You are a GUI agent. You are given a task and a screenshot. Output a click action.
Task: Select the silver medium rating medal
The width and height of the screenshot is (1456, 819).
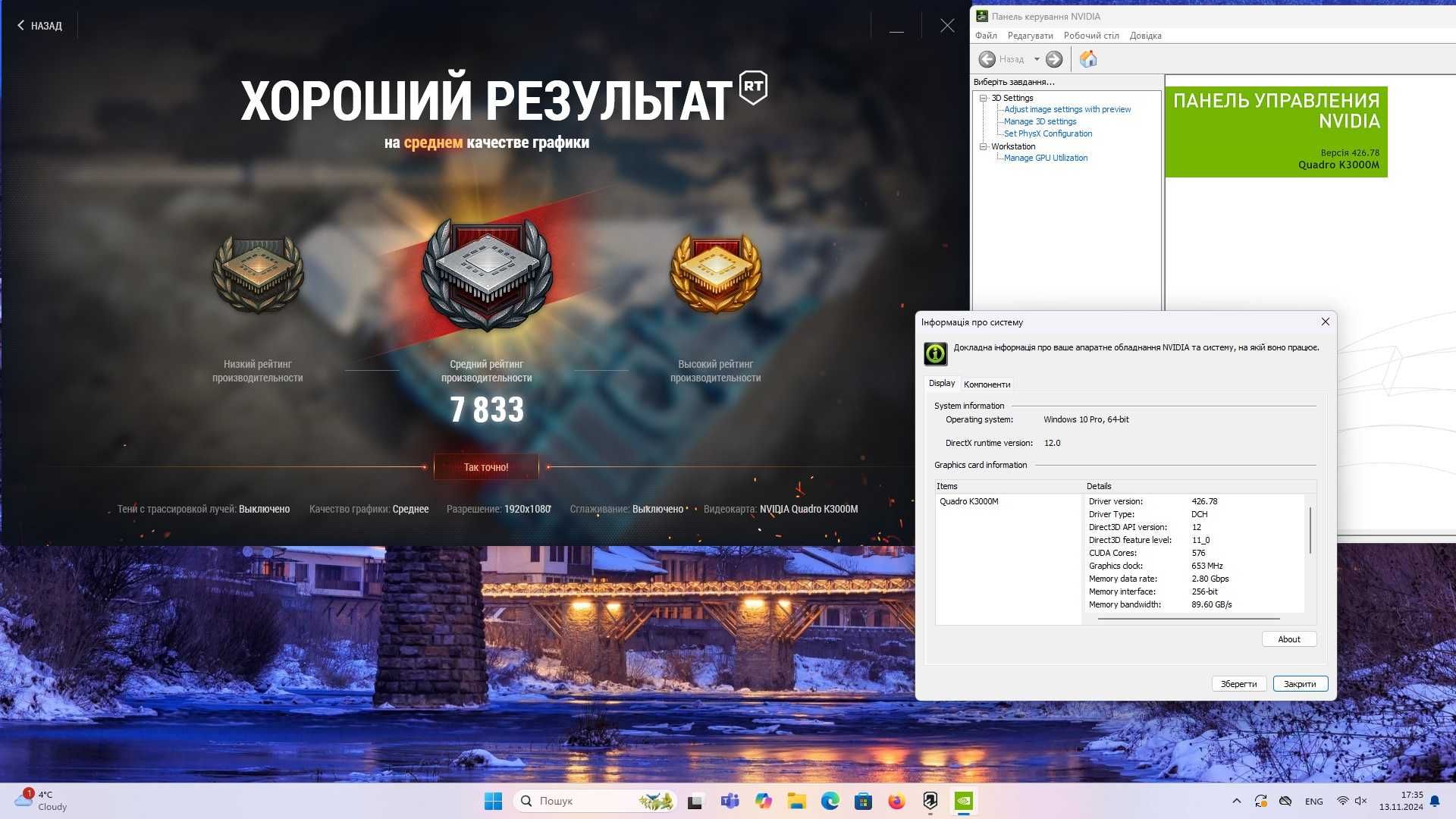click(x=487, y=275)
